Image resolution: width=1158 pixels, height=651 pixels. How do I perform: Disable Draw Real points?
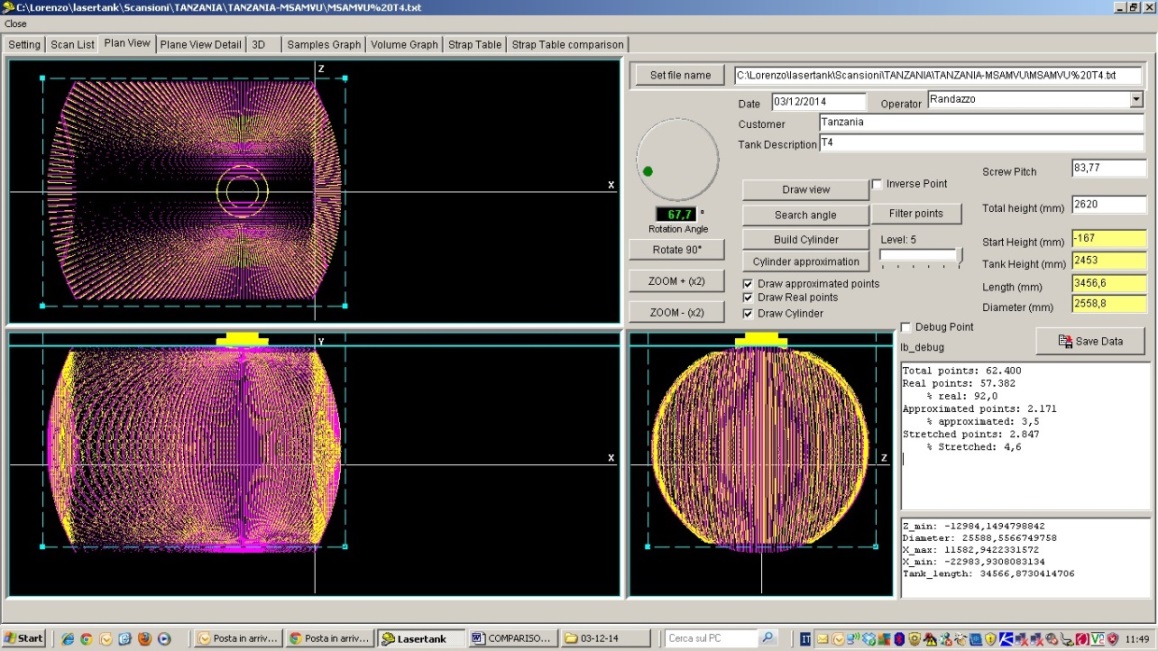click(748, 297)
